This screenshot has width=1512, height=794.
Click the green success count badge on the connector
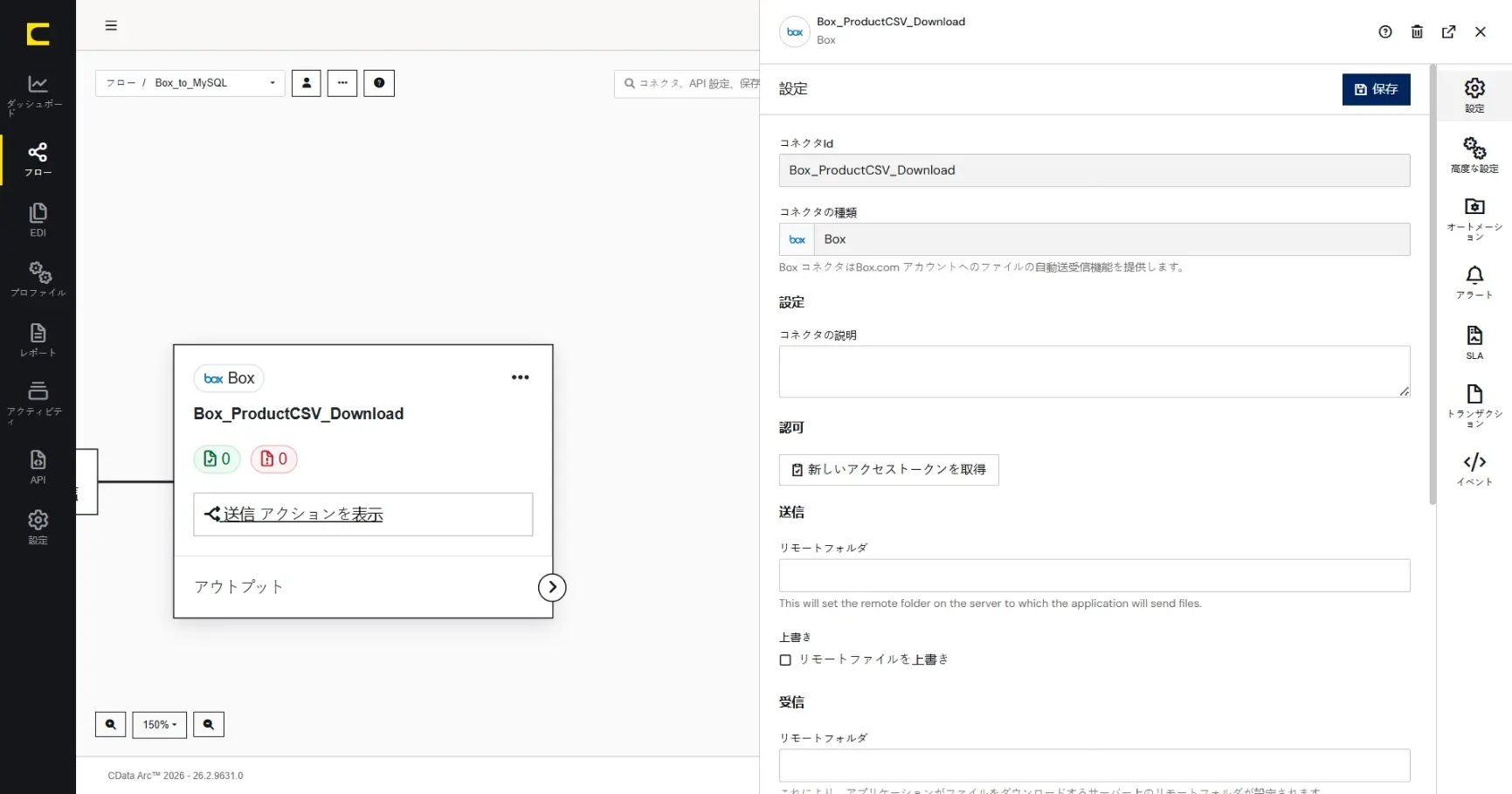(217, 459)
